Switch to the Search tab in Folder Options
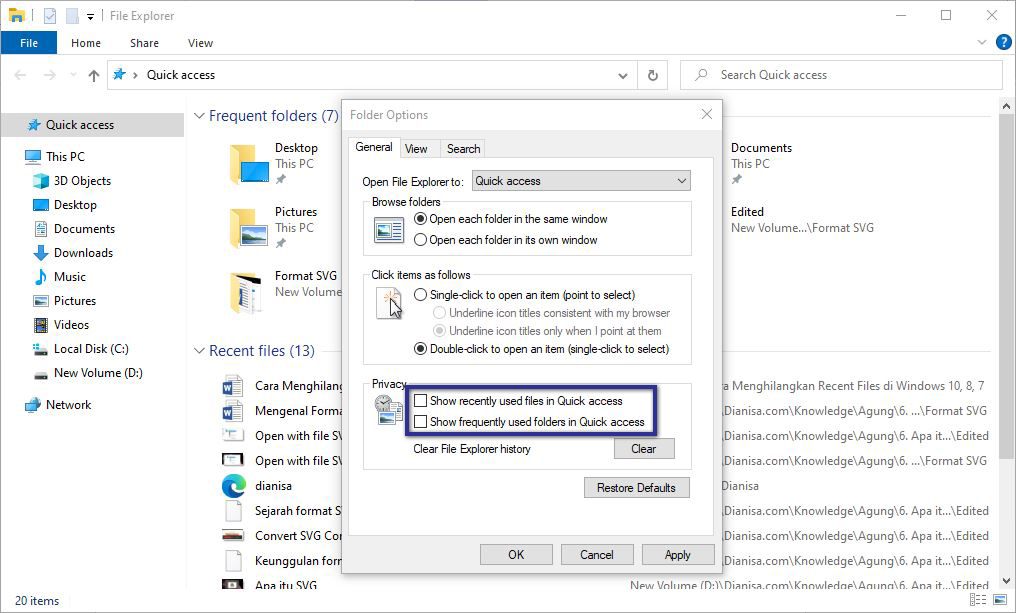Screen dimensions: 1016x613 [x=462, y=147]
